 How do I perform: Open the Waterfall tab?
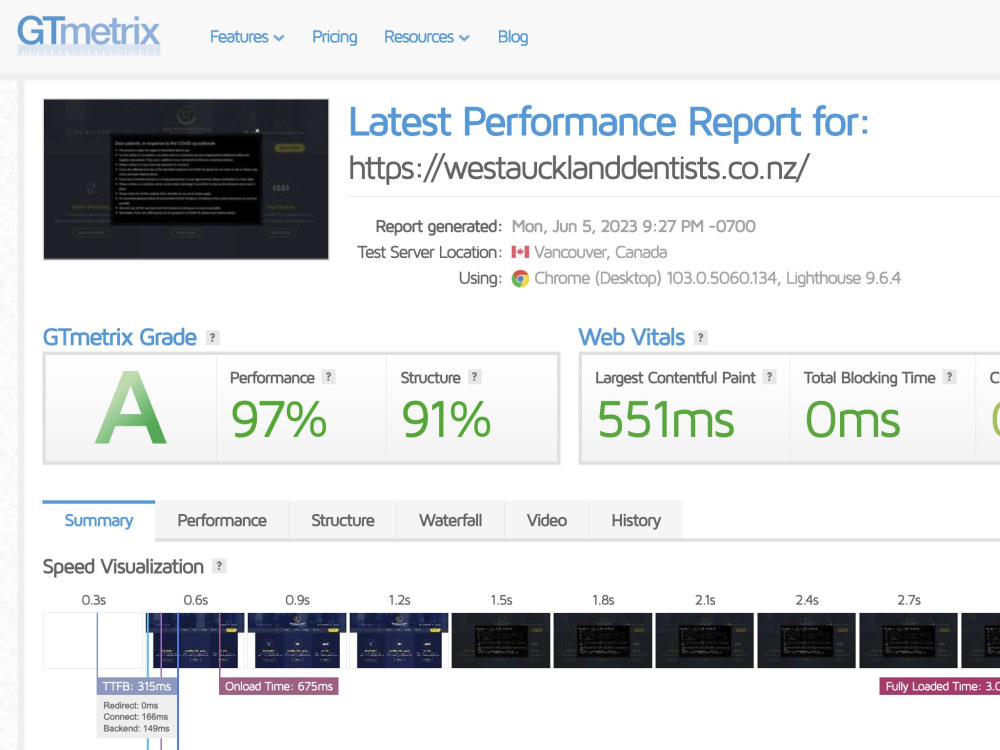coord(450,520)
